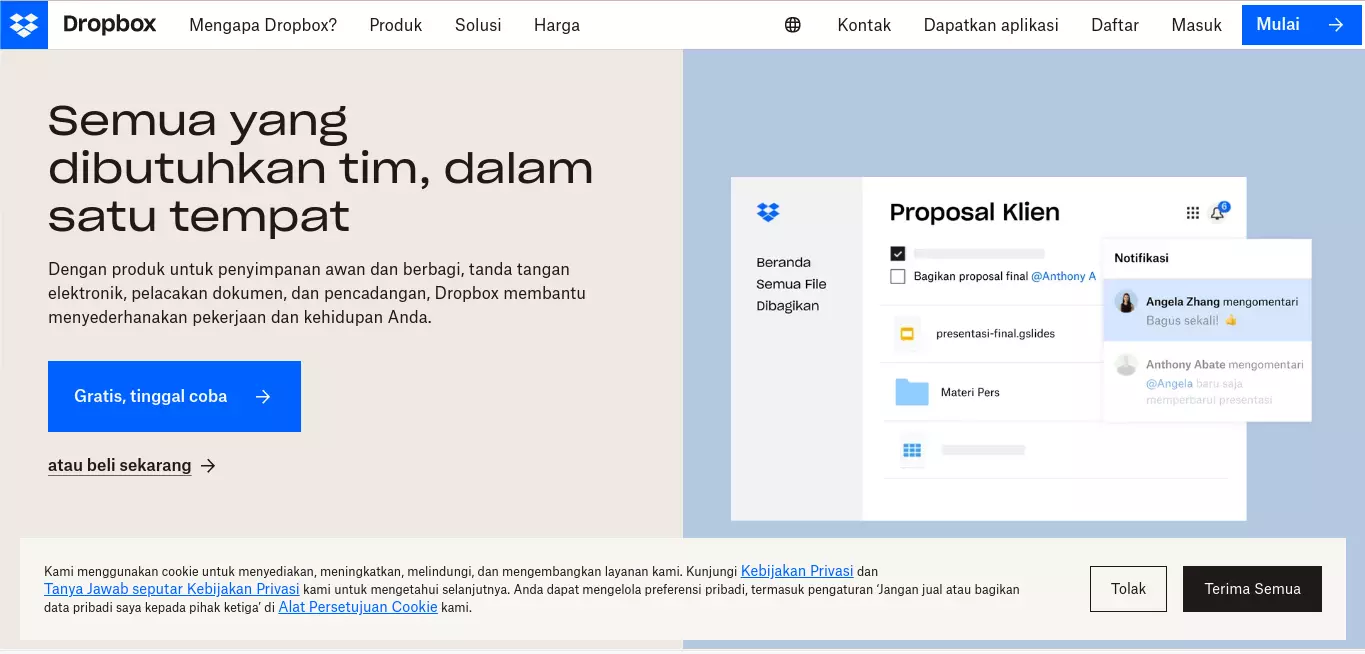Open the Kebijakan Privasi link
The height and width of the screenshot is (654, 1365).
tap(797, 572)
